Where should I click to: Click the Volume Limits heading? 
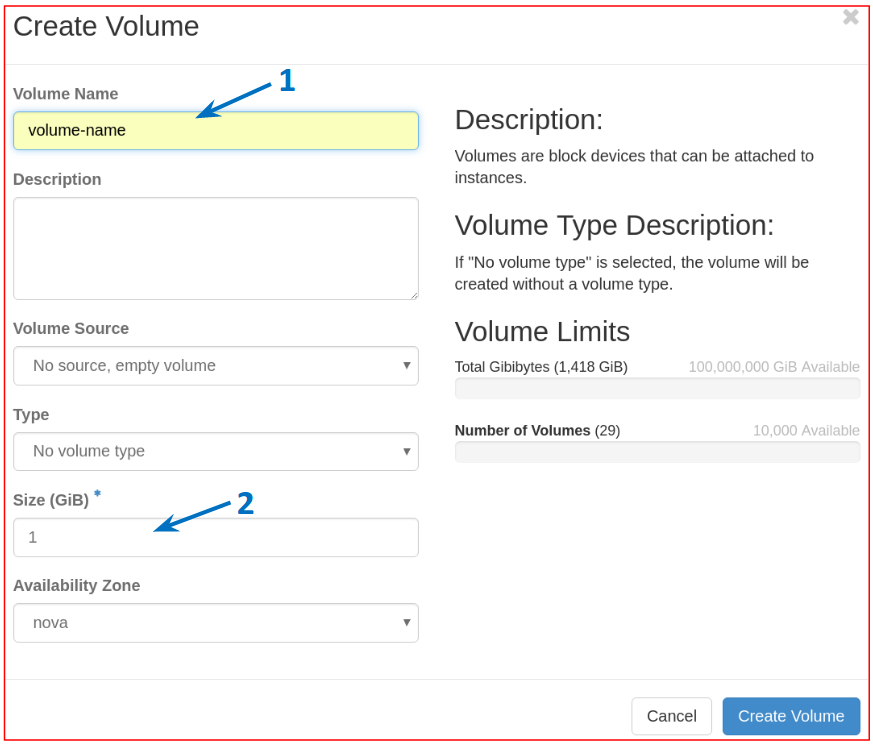coord(542,332)
